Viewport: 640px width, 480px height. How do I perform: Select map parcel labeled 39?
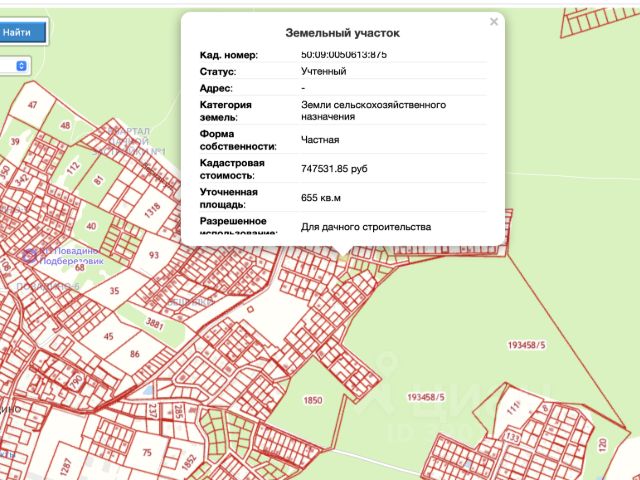[x=15, y=141]
